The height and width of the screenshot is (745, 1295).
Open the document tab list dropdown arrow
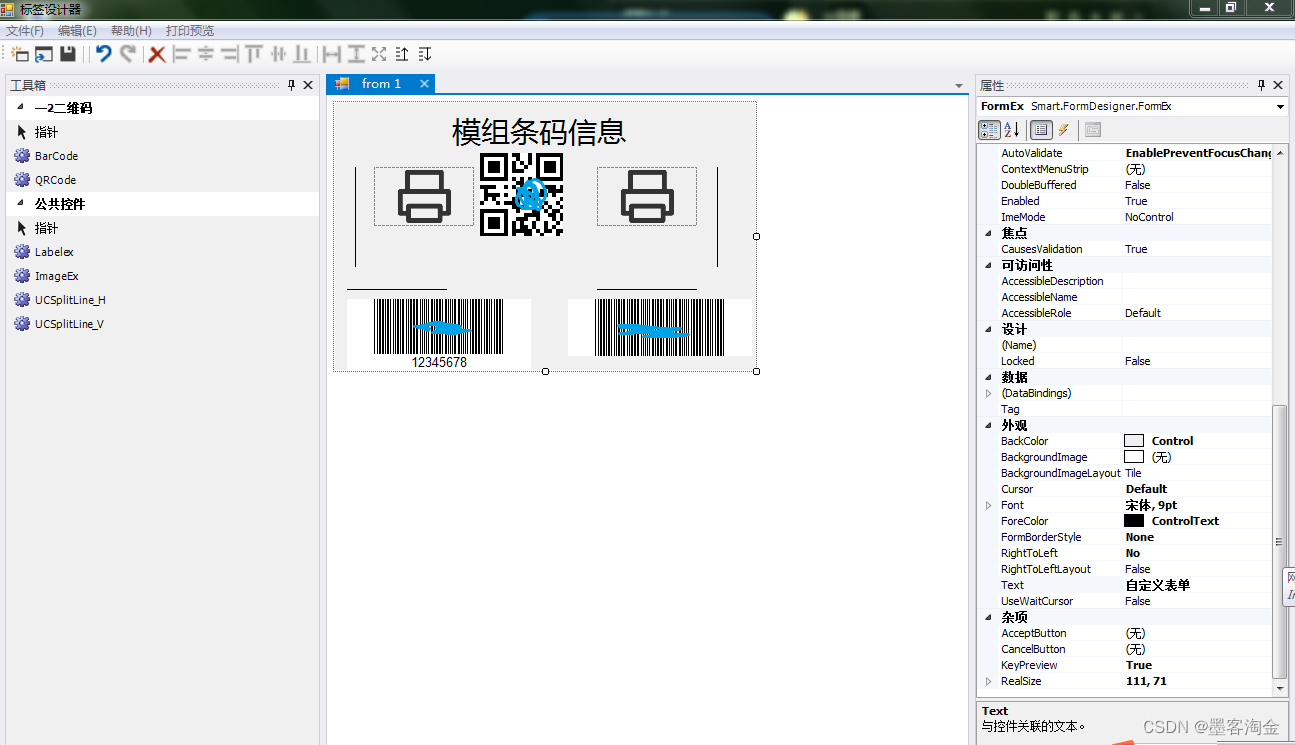(x=959, y=87)
